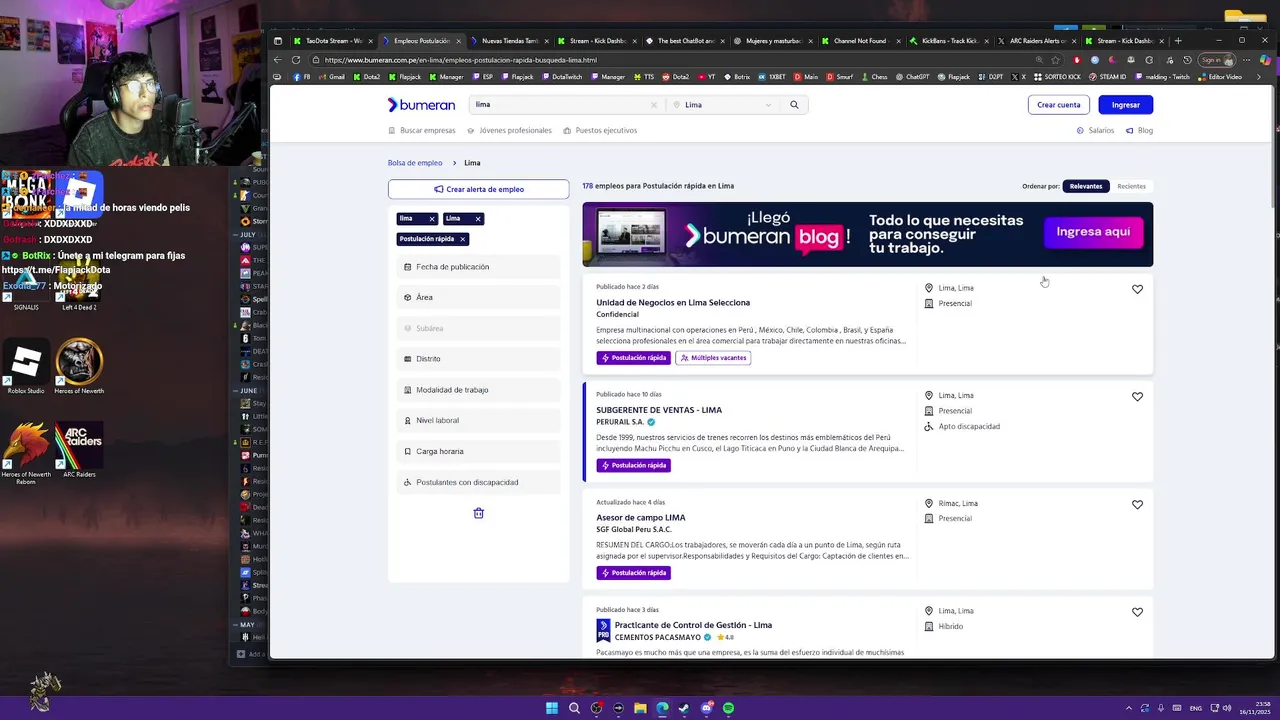This screenshot has width=1280, height=720.
Task: Open Spotify from the taskbar
Action: pos(728,708)
